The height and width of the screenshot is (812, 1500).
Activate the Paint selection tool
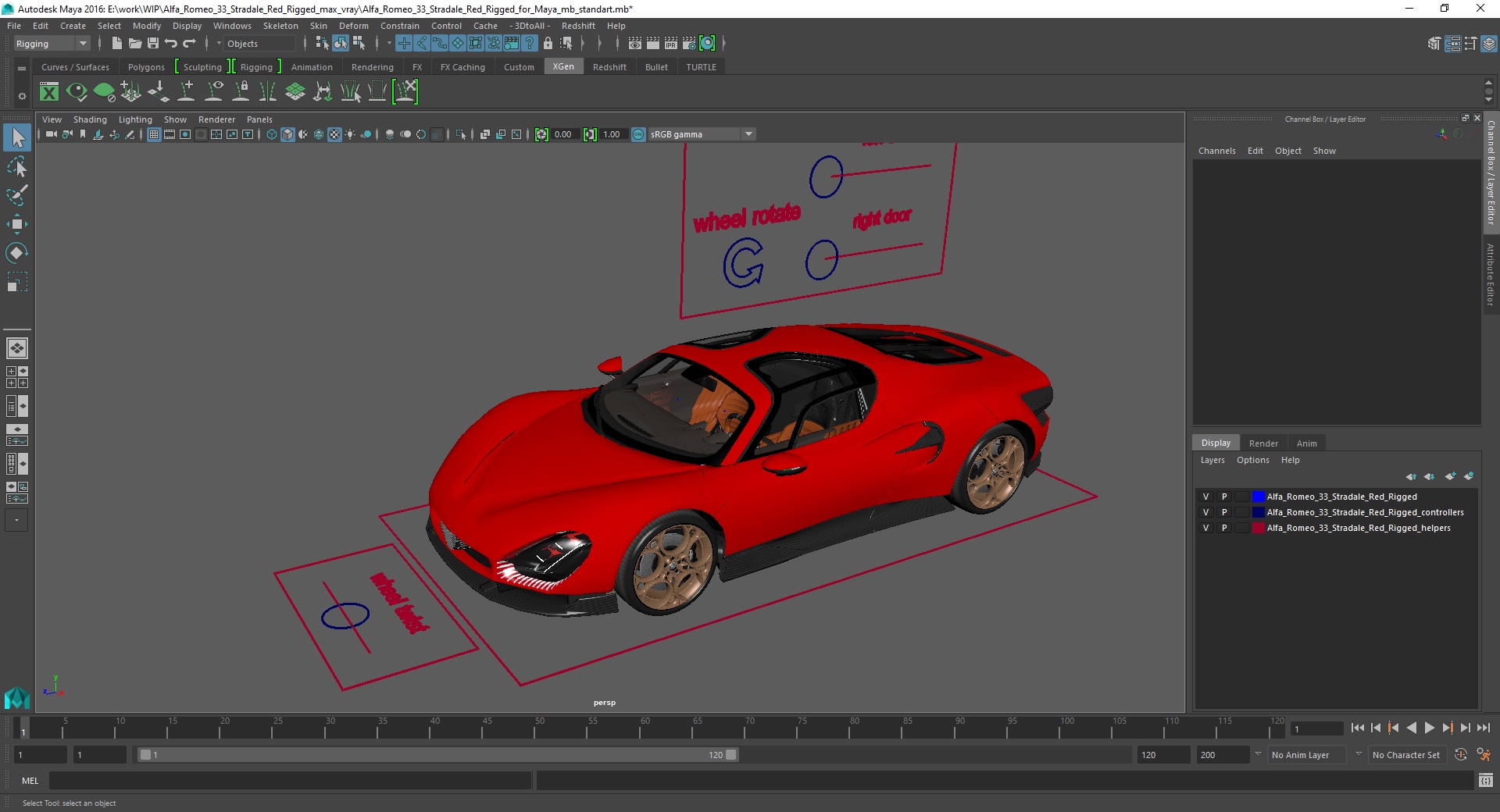tap(17, 195)
